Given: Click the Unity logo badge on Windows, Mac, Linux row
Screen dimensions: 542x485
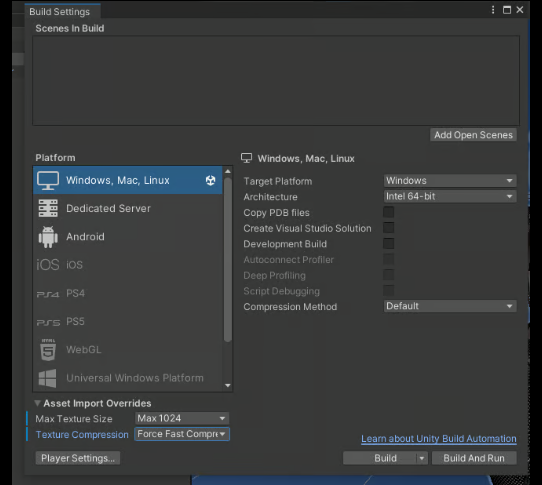Looking at the screenshot, I should coord(211,180).
